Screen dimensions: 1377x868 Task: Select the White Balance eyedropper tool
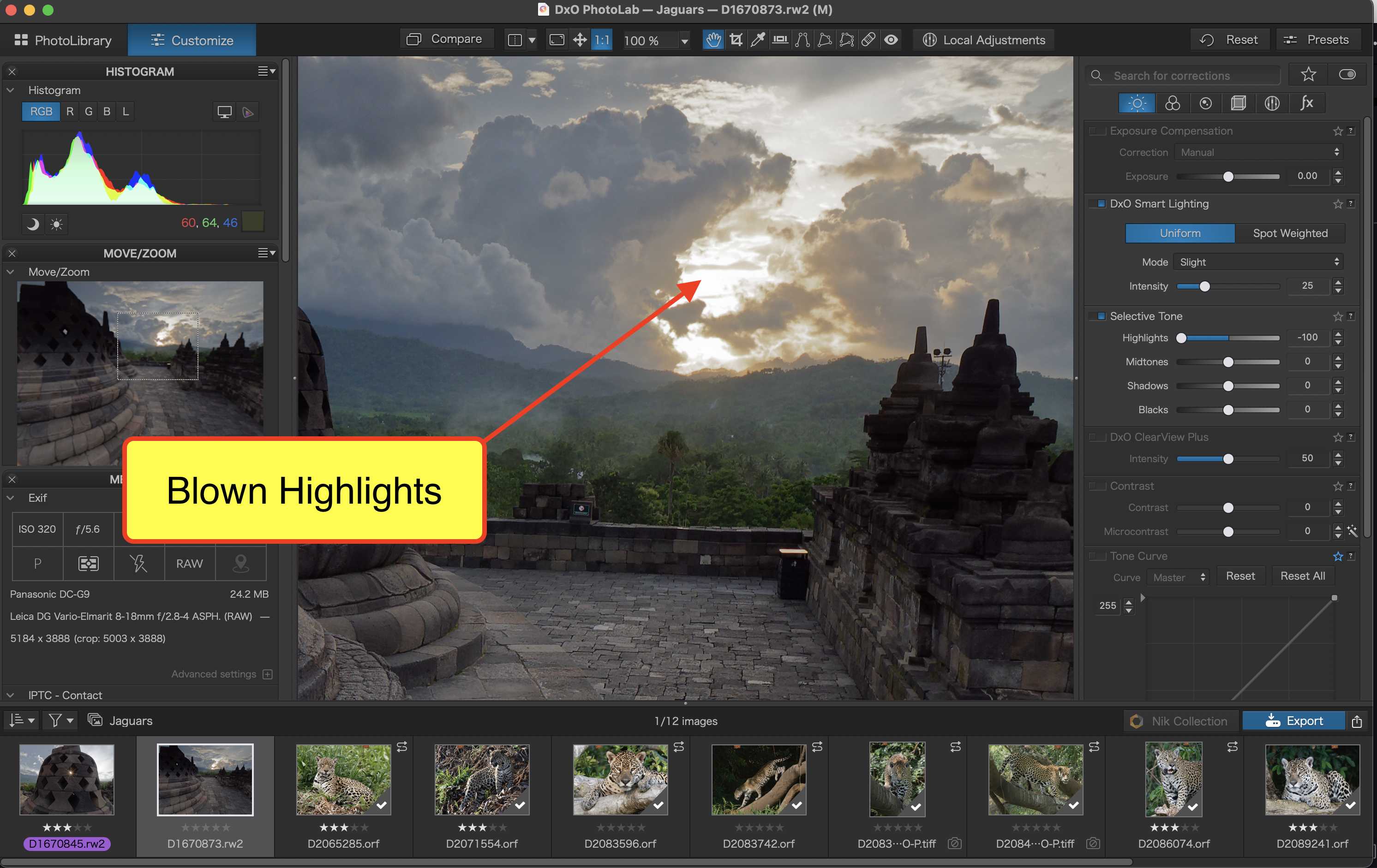pyautogui.click(x=758, y=40)
